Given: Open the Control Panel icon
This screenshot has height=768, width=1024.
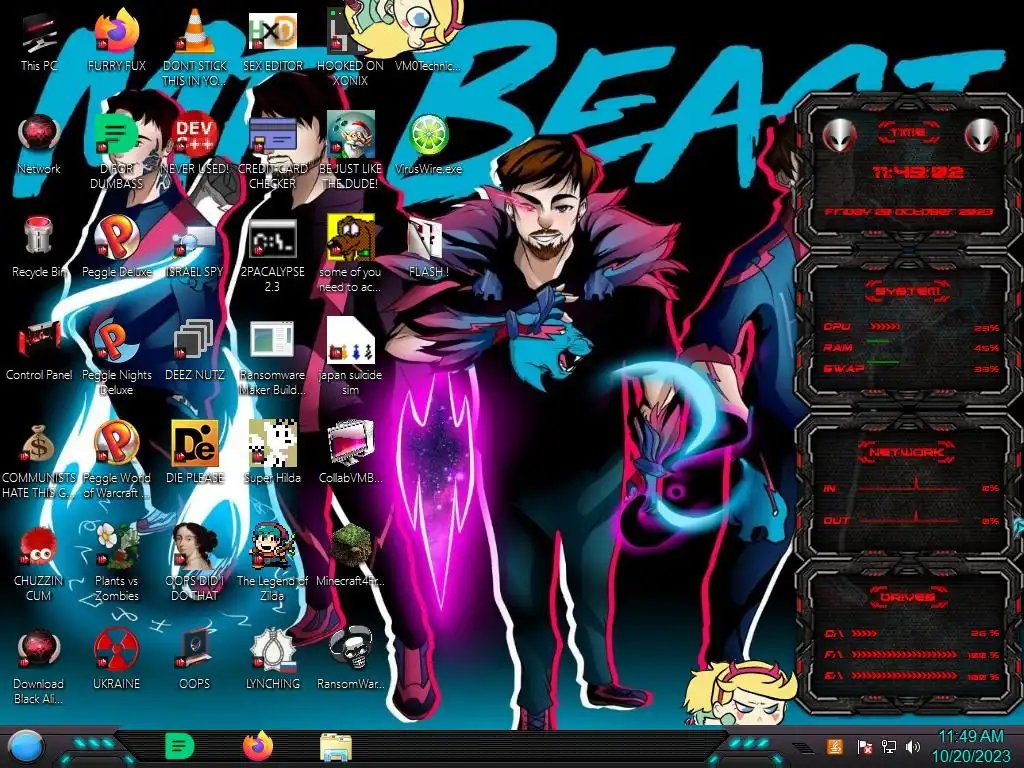Looking at the screenshot, I should pos(39,351).
